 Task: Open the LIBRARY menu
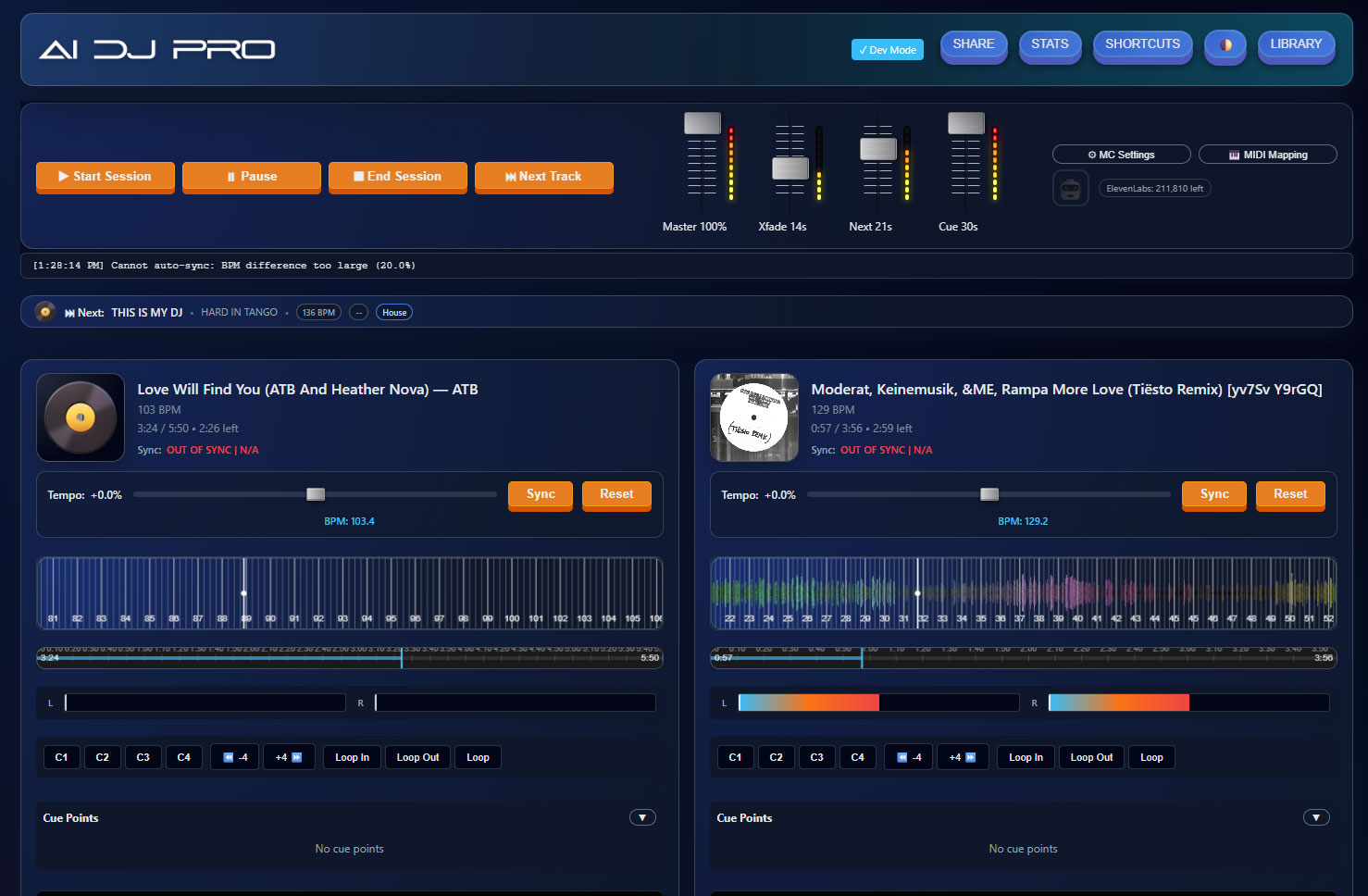[x=1296, y=45]
